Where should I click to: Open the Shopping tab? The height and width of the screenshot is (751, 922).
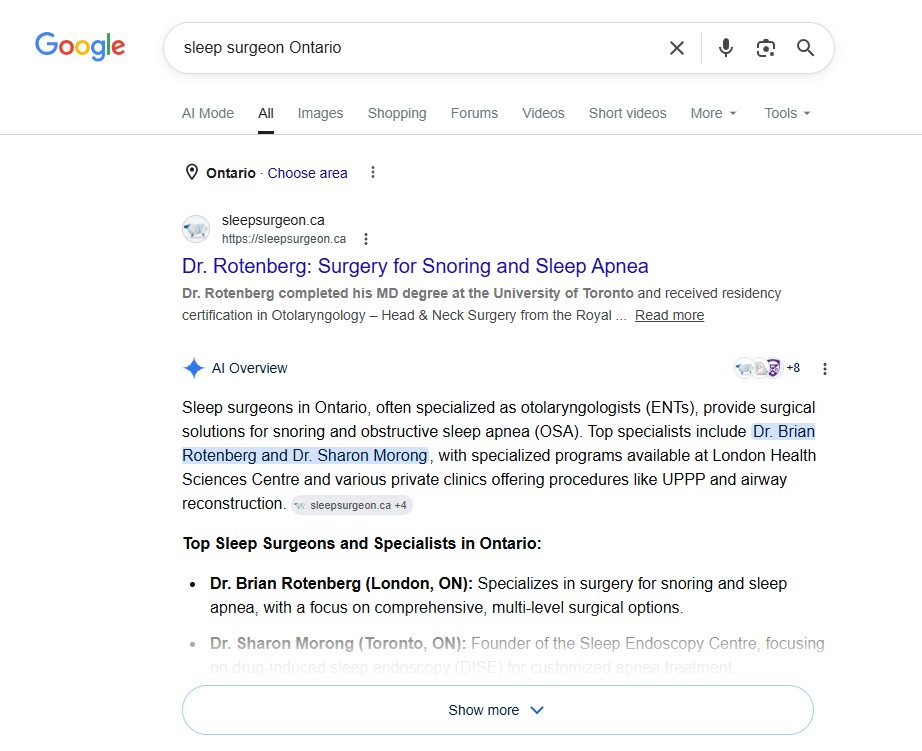pyautogui.click(x=397, y=113)
